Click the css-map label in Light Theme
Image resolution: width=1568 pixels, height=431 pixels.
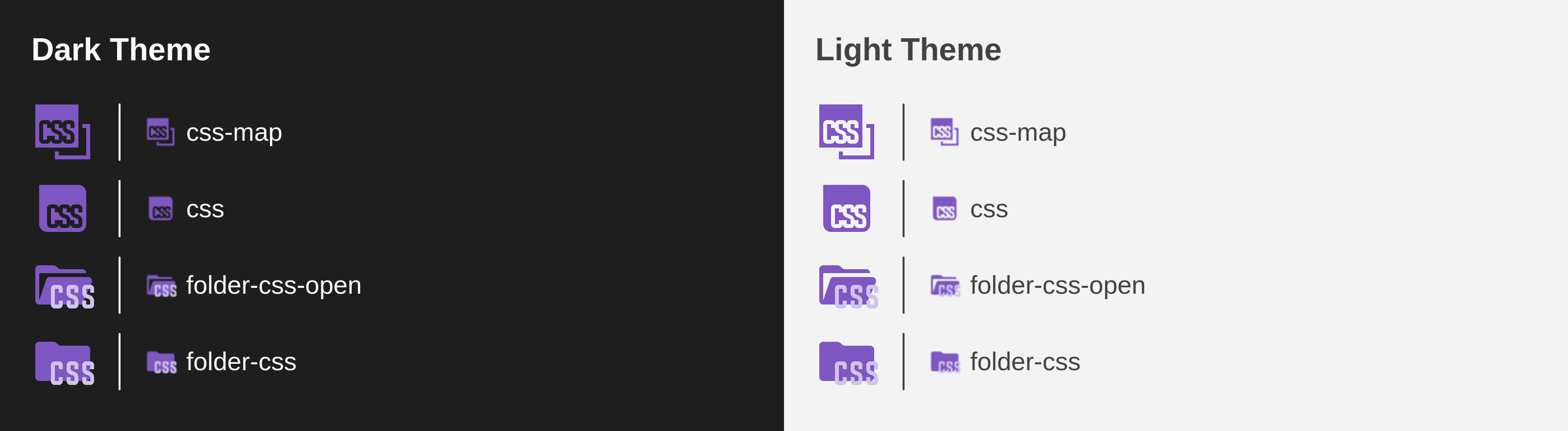point(1018,133)
